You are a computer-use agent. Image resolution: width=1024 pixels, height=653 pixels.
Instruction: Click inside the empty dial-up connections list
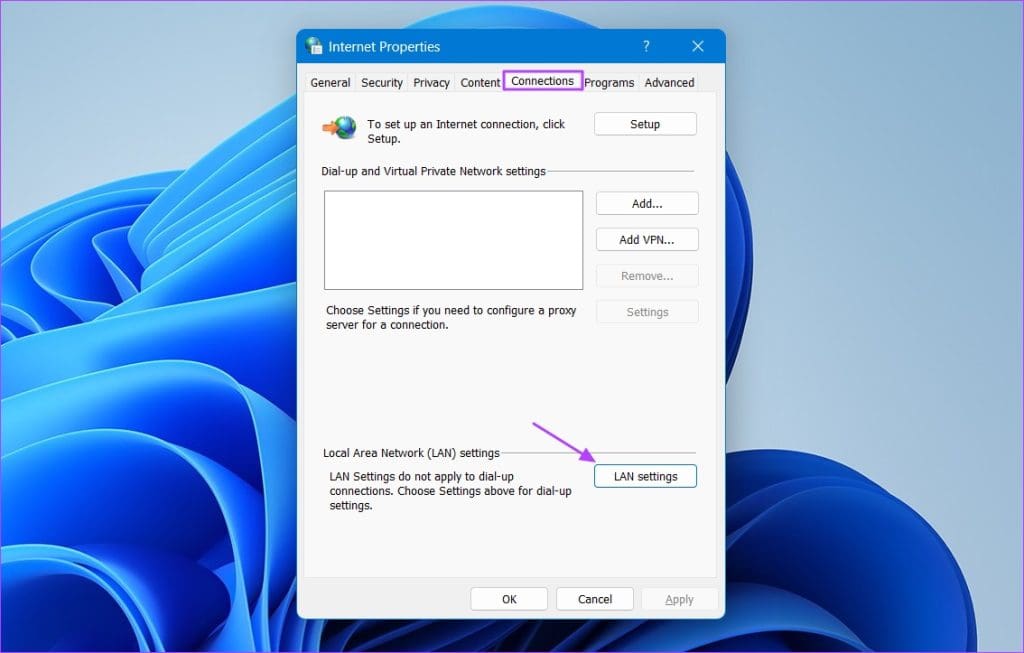(x=453, y=240)
